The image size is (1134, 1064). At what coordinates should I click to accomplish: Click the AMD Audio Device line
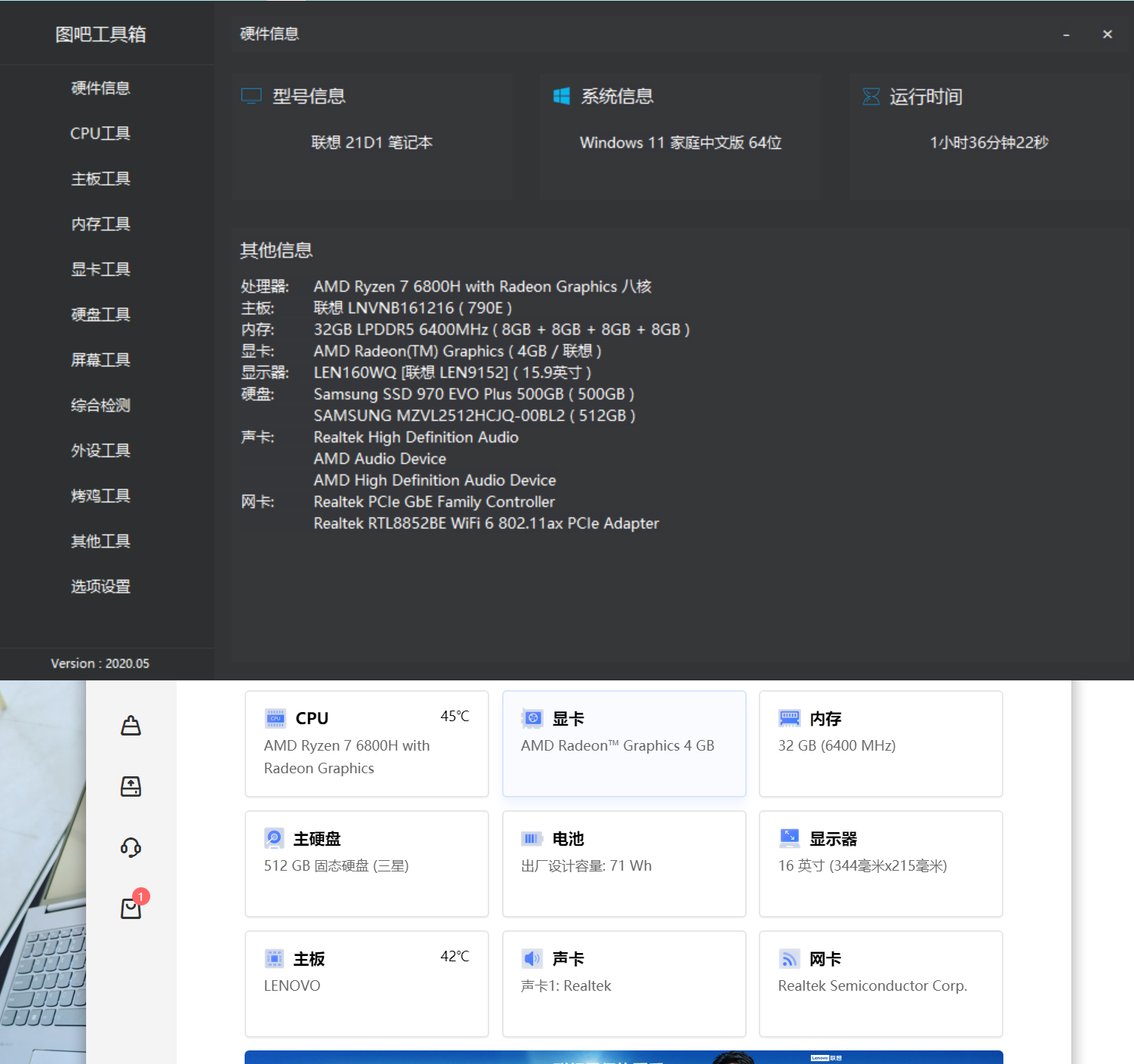380,459
